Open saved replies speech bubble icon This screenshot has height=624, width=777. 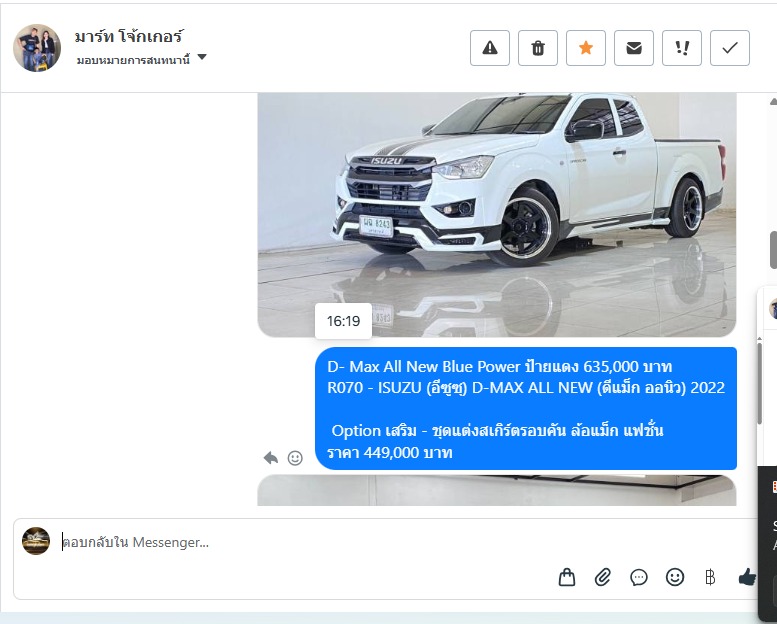tap(639, 577)
